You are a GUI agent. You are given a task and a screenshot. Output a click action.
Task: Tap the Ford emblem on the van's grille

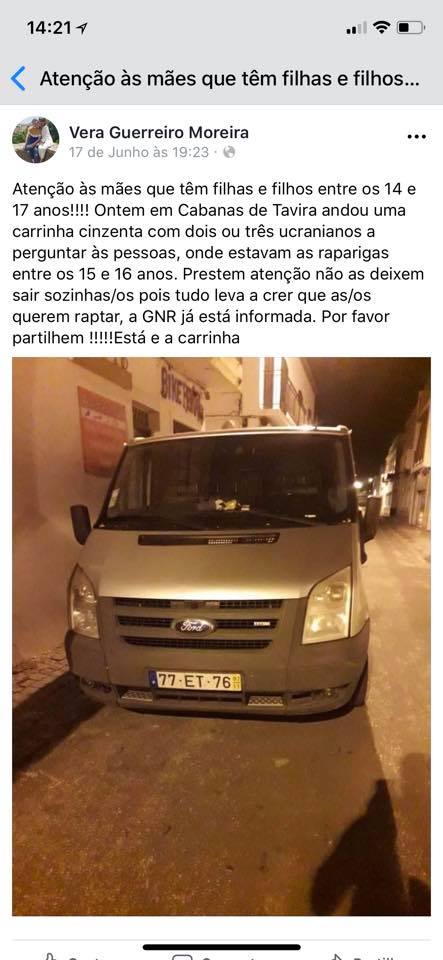tap(194, 626)
